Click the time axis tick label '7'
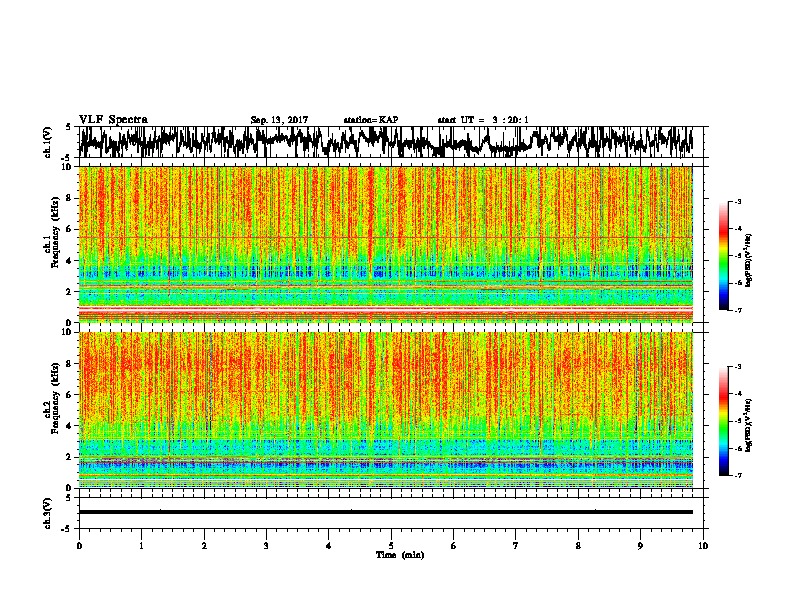 [x=516, y=546]
